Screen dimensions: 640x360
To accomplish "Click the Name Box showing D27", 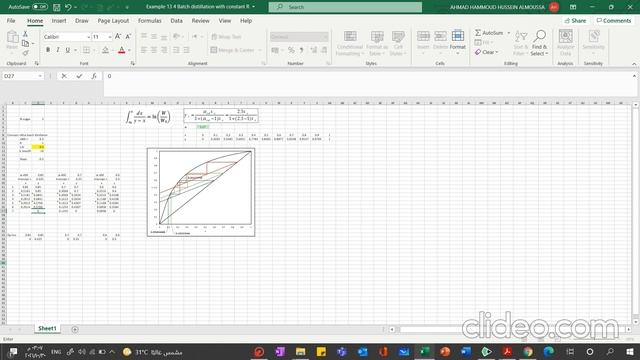I will (22, 76).
